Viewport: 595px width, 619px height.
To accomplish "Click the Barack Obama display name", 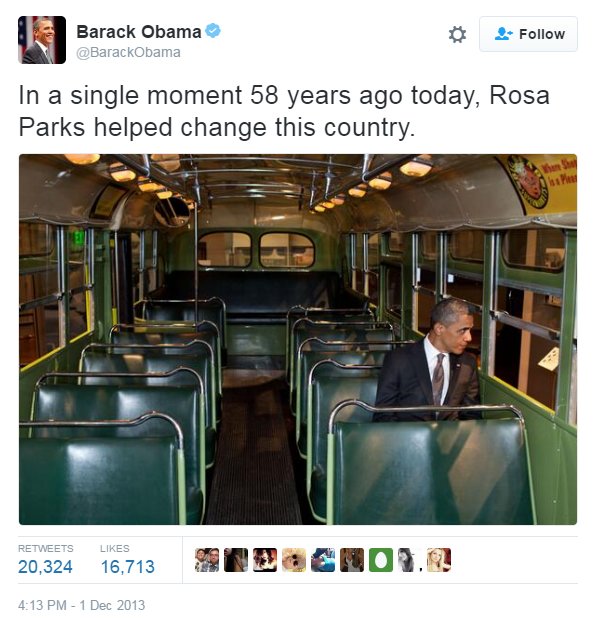I will pos(139,32).
